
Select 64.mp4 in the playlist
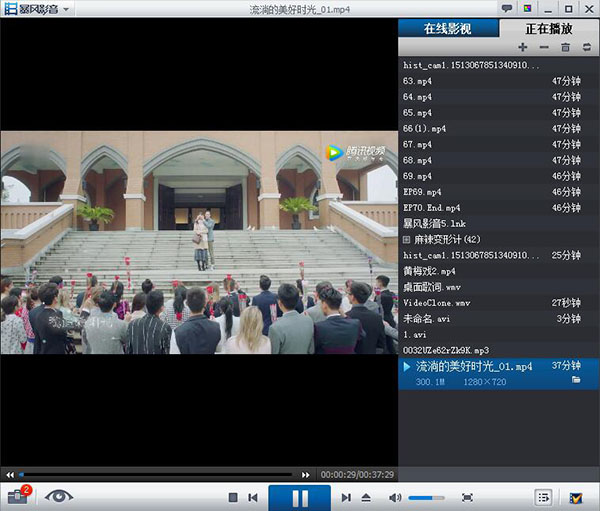(497, 97)
